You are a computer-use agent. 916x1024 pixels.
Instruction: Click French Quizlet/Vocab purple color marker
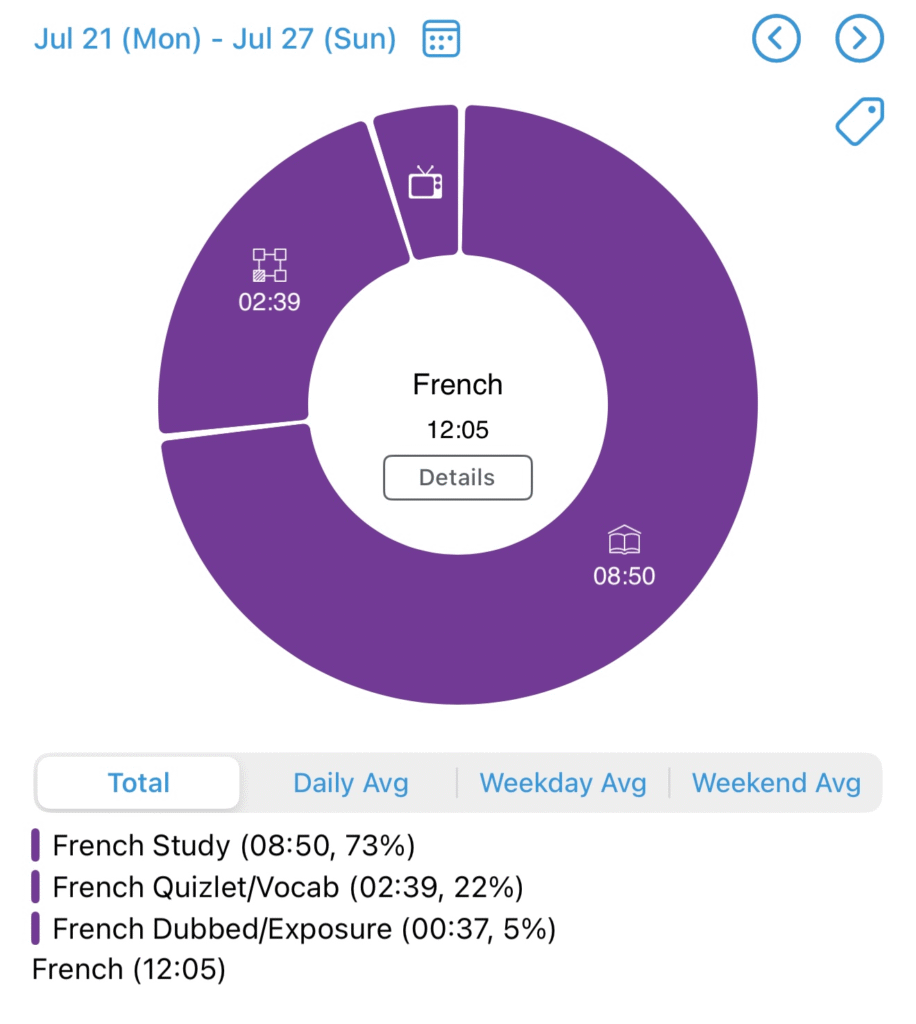click(36, 887)
